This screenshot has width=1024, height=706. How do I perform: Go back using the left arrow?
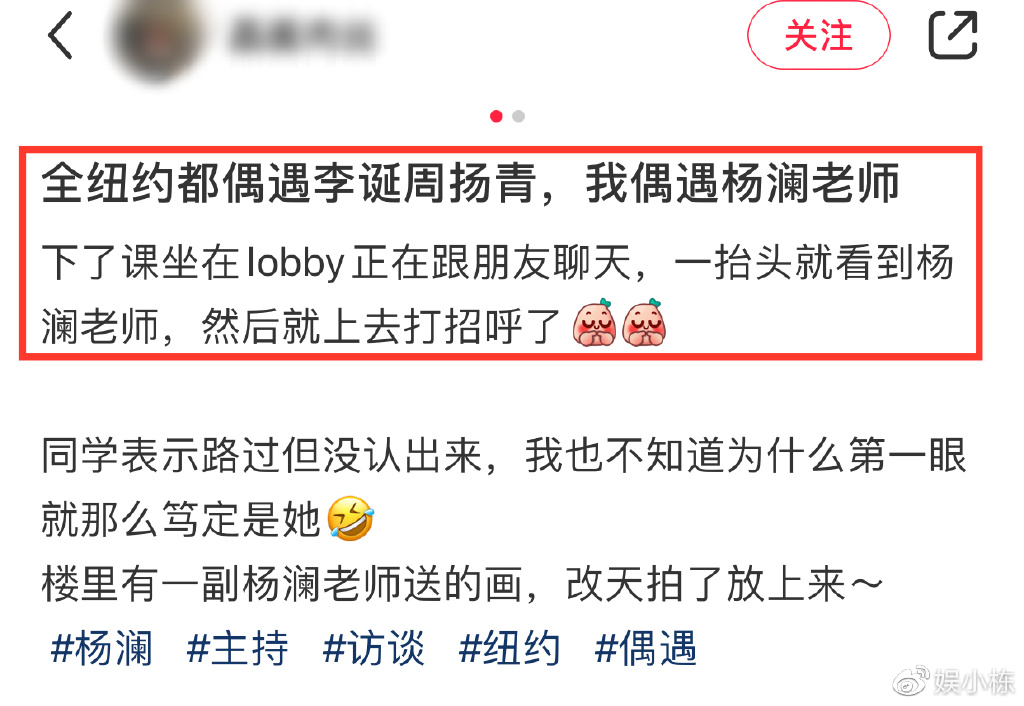pyautogui.click(x=60, y=35)
